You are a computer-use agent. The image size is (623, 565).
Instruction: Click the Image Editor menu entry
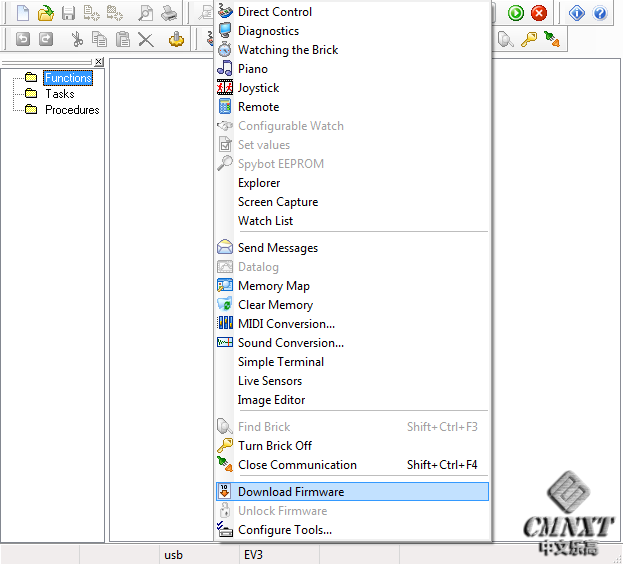[x=271, y=400]
